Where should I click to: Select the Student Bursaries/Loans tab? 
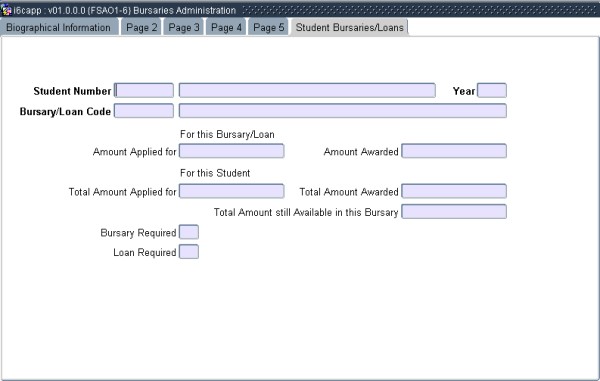349,28
